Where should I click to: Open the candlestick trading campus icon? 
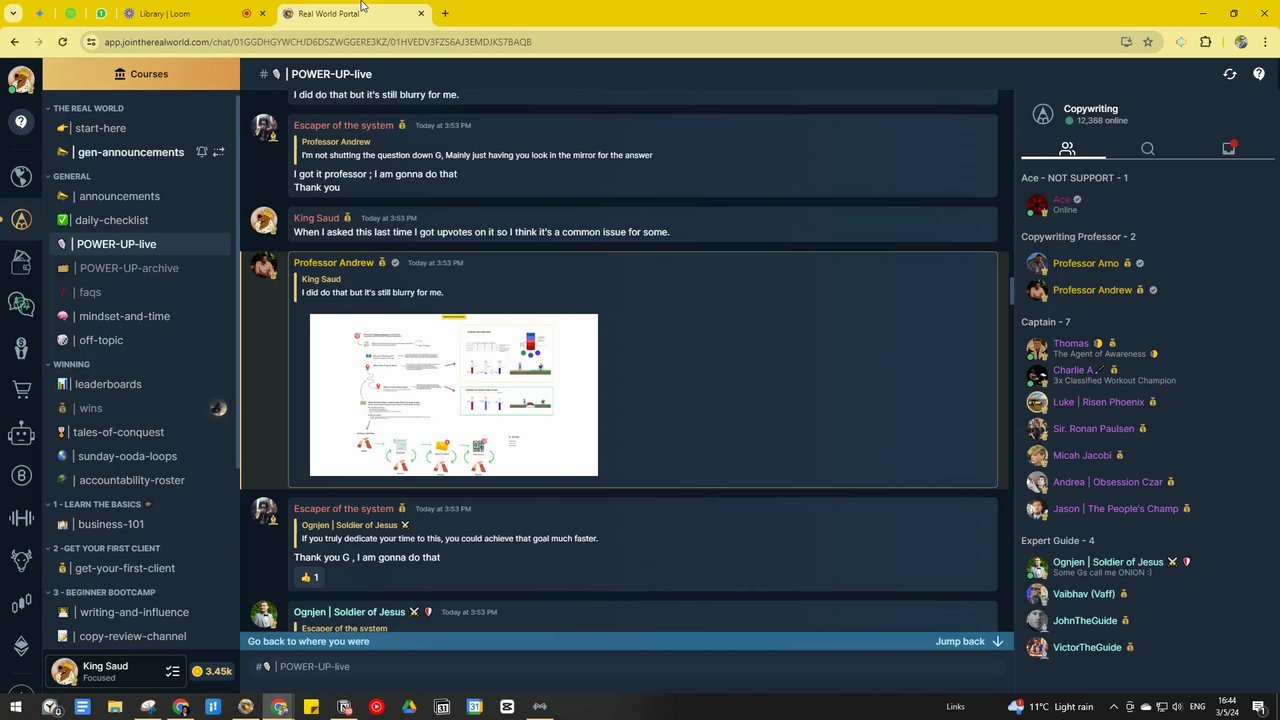tap(21, 604)
